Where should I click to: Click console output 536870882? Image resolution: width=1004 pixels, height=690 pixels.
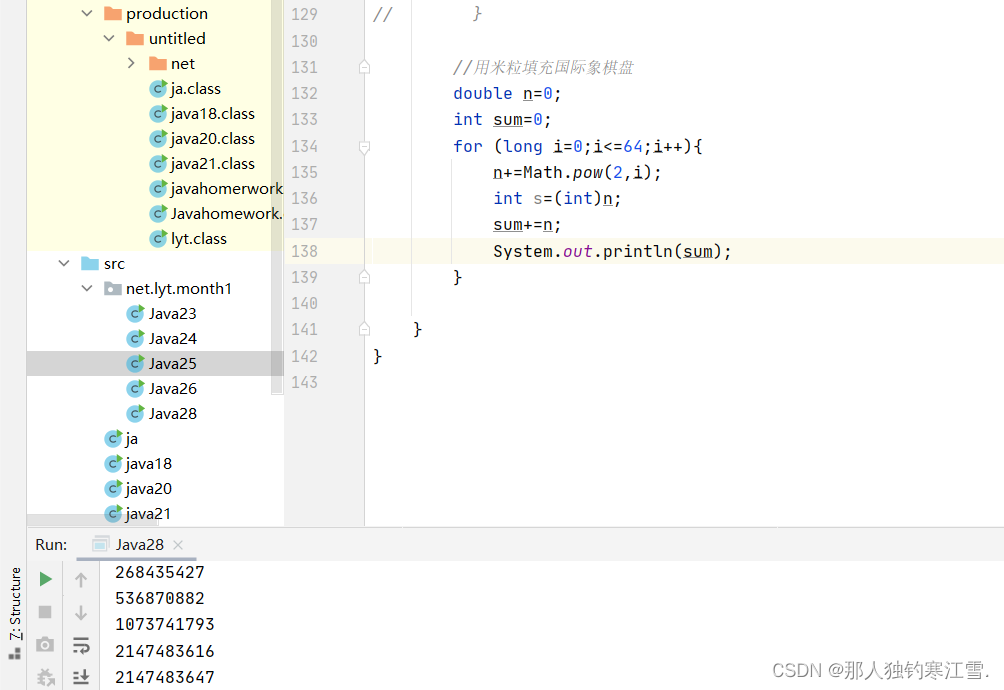[x=160, y=598]
